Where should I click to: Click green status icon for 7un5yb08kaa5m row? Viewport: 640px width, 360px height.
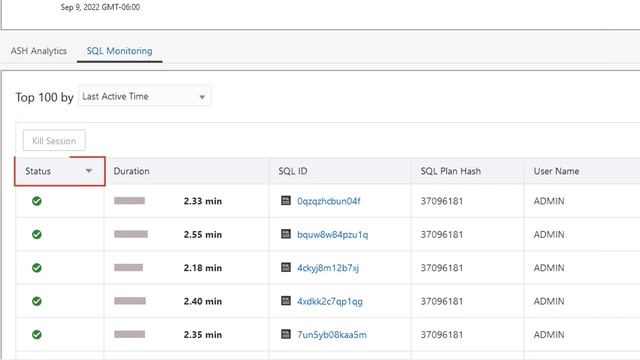click(x=37, y=335)
